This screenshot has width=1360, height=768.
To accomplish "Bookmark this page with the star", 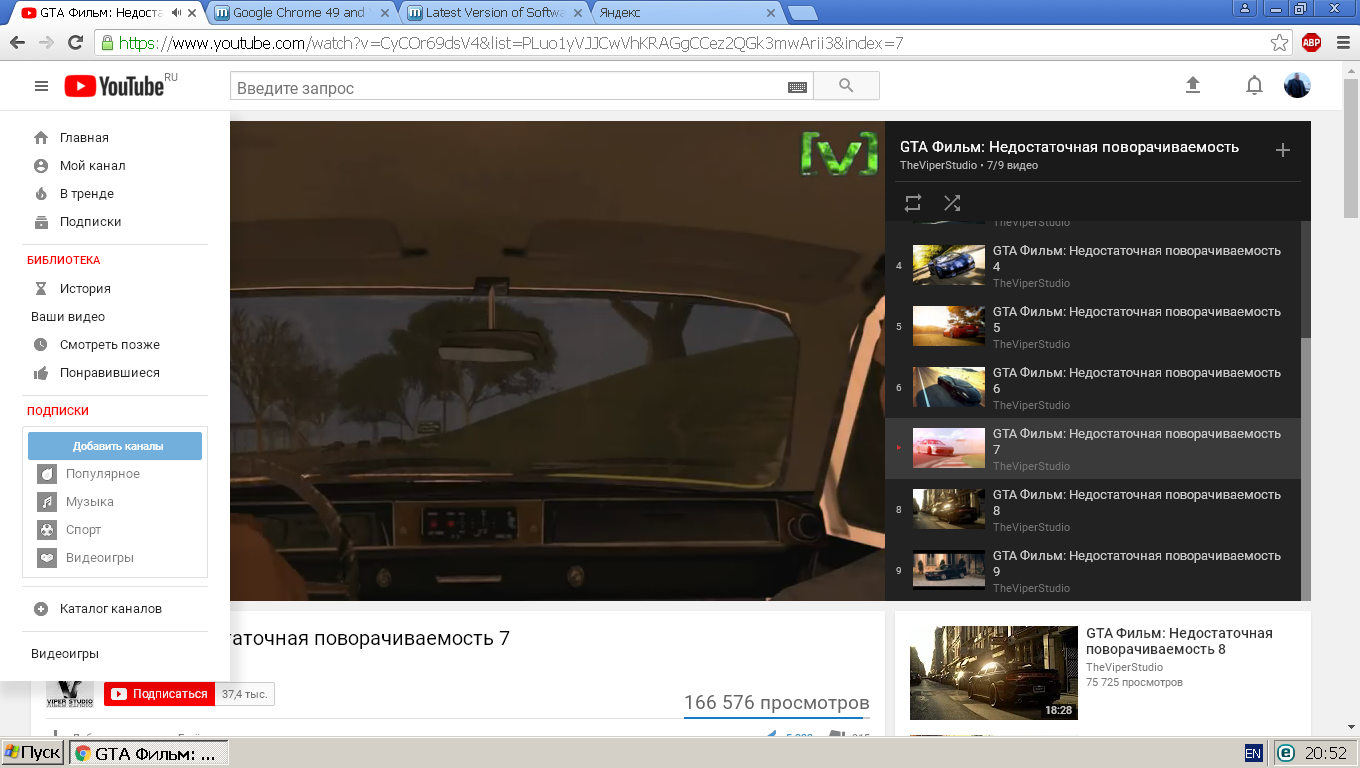I will click(1279, 43).
